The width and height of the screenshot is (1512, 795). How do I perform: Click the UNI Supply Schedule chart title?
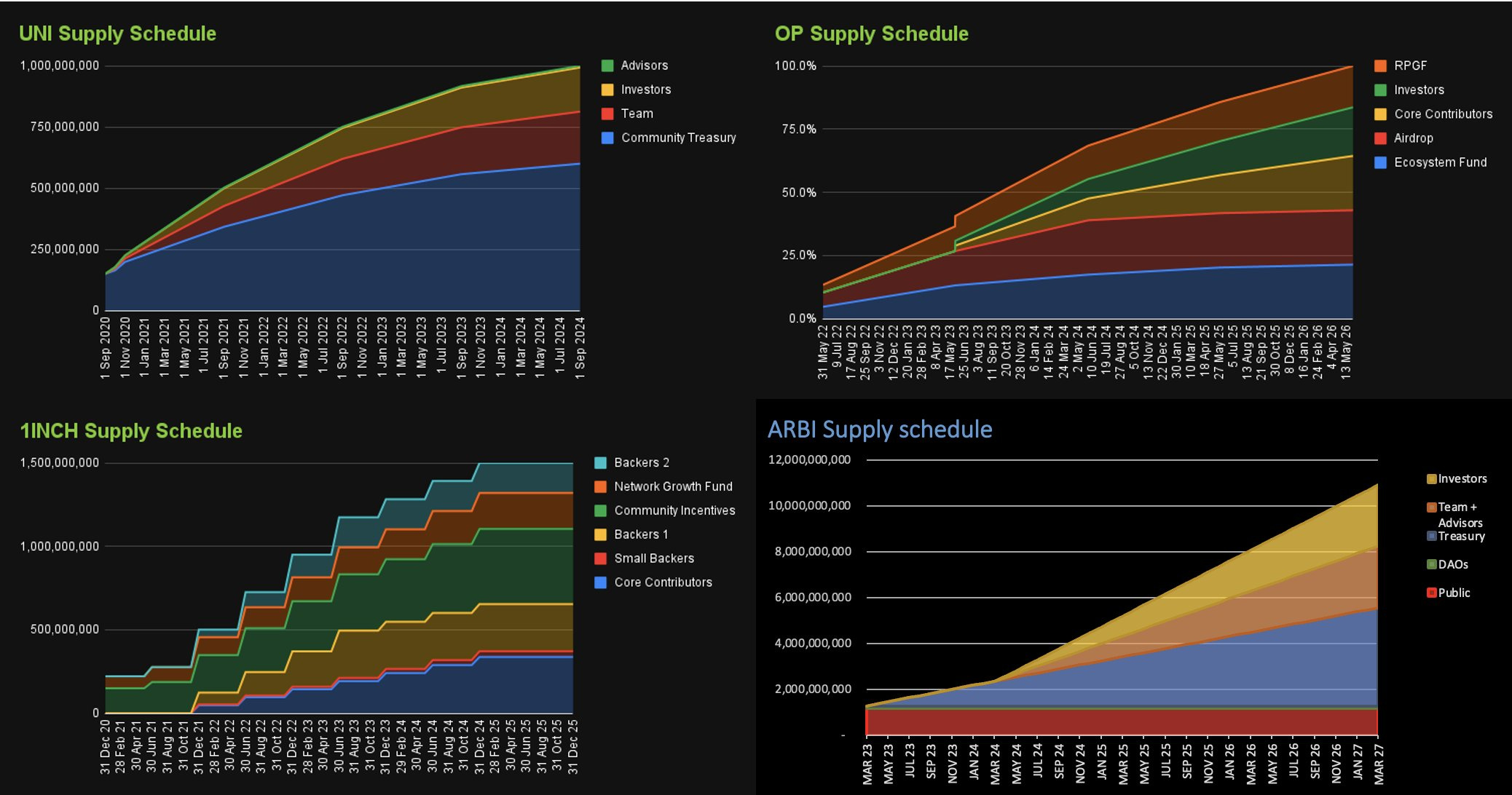[117, 33]
